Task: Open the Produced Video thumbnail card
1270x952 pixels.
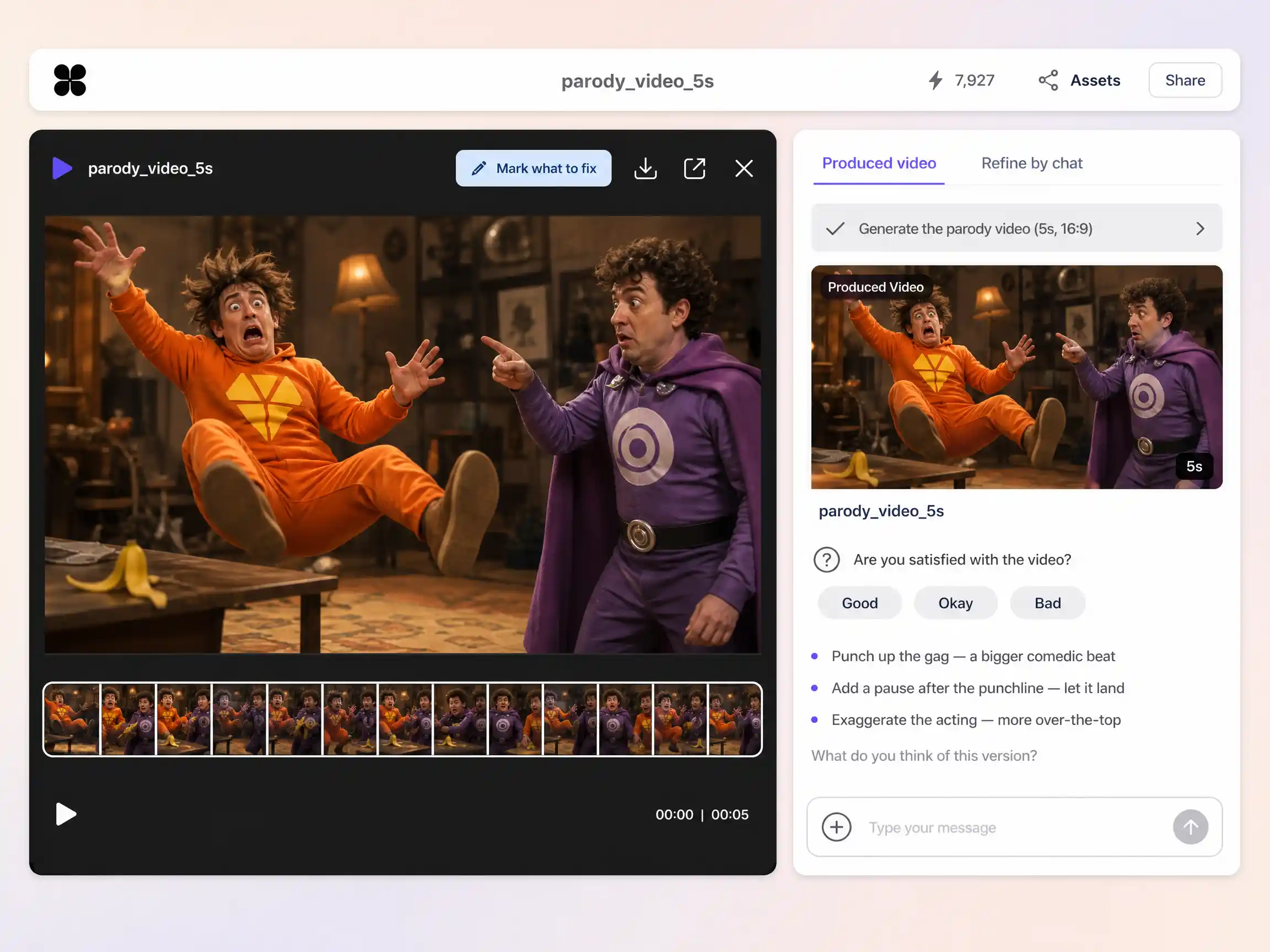Action: [x=1016, y=377]
